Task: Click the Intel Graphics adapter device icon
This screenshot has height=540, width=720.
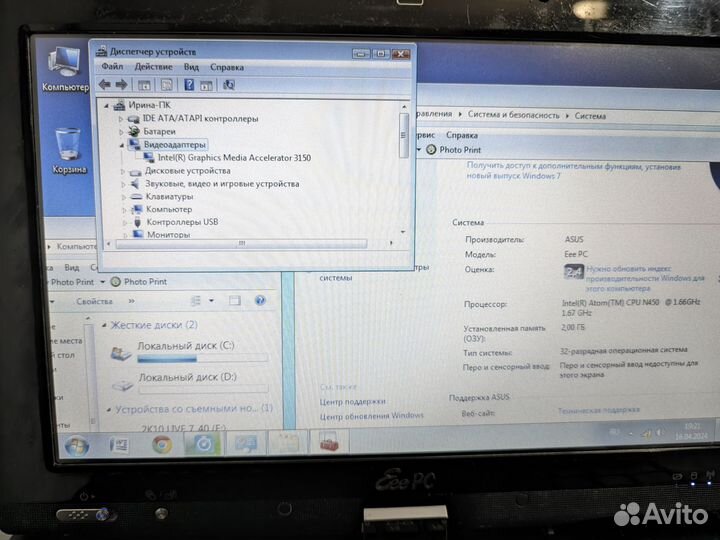Action: click(149, 158)
